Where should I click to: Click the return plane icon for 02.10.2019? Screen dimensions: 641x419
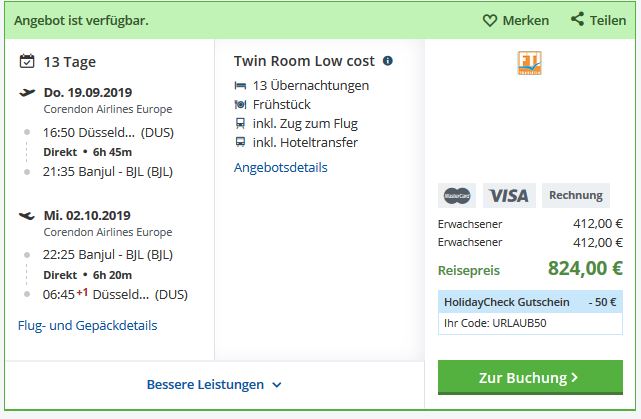27,215
